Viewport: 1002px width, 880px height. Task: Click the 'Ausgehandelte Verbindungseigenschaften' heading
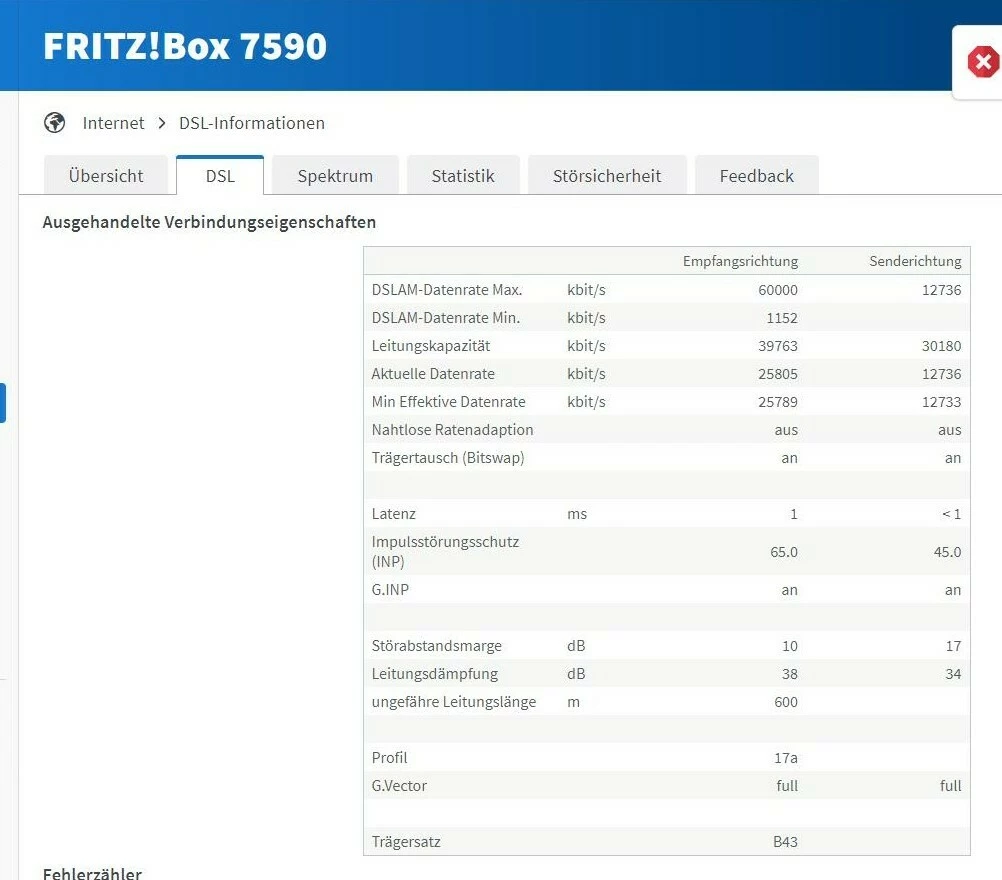pyautogui.click(x=209, y=222)
